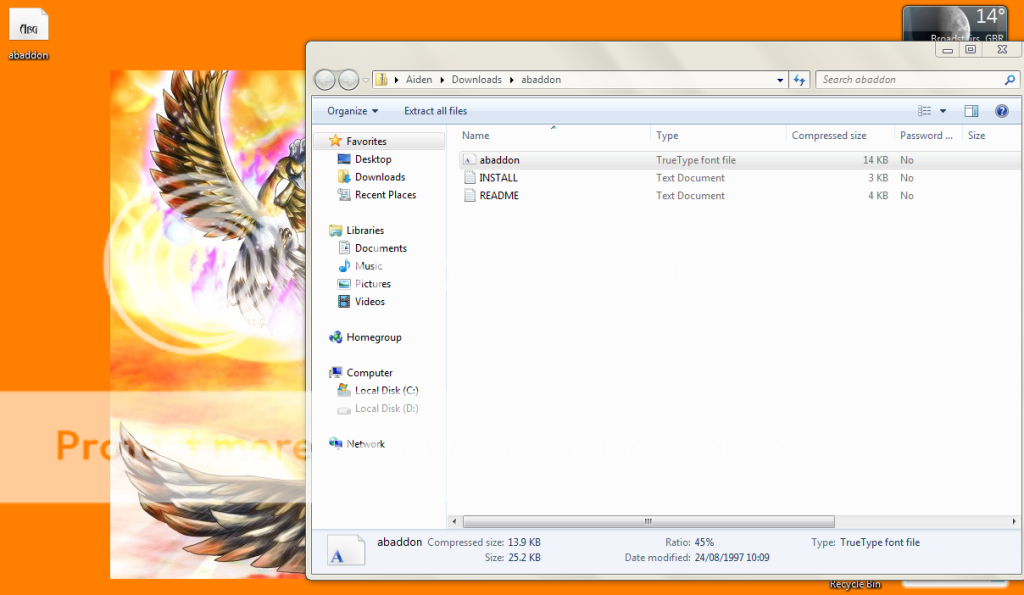
Task: Select Local Disk (C:) in navigation pane
Action: tap(386, 390)
